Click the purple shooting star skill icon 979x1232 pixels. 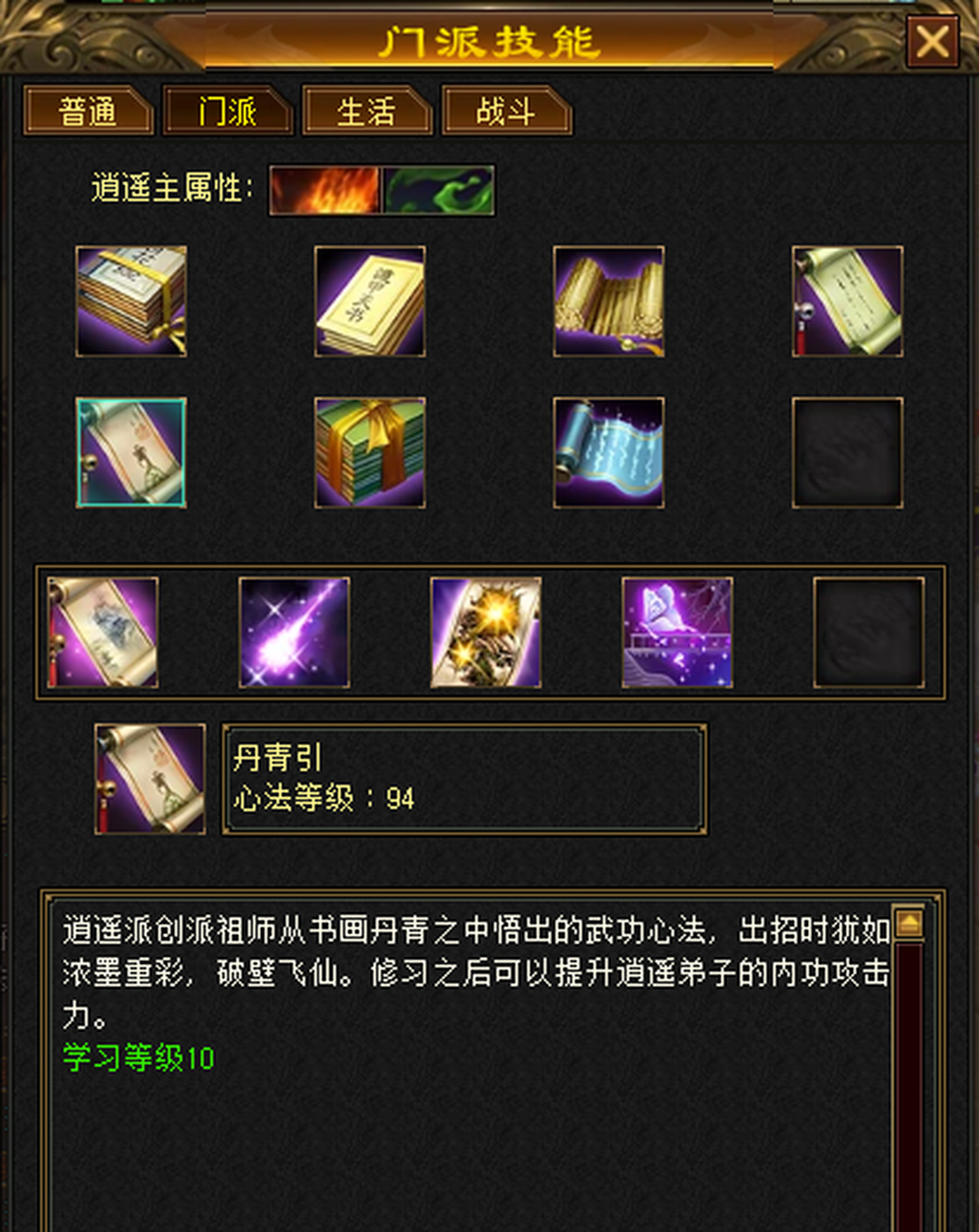coord(295,632)
